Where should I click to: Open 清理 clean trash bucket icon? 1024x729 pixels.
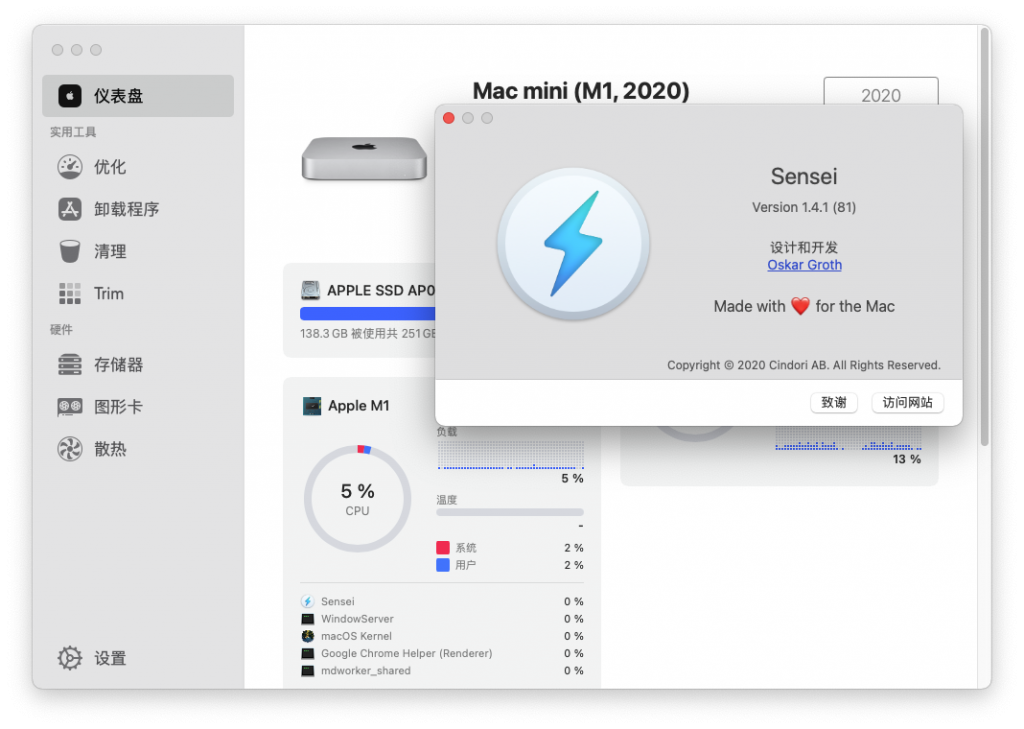point(70,251)
